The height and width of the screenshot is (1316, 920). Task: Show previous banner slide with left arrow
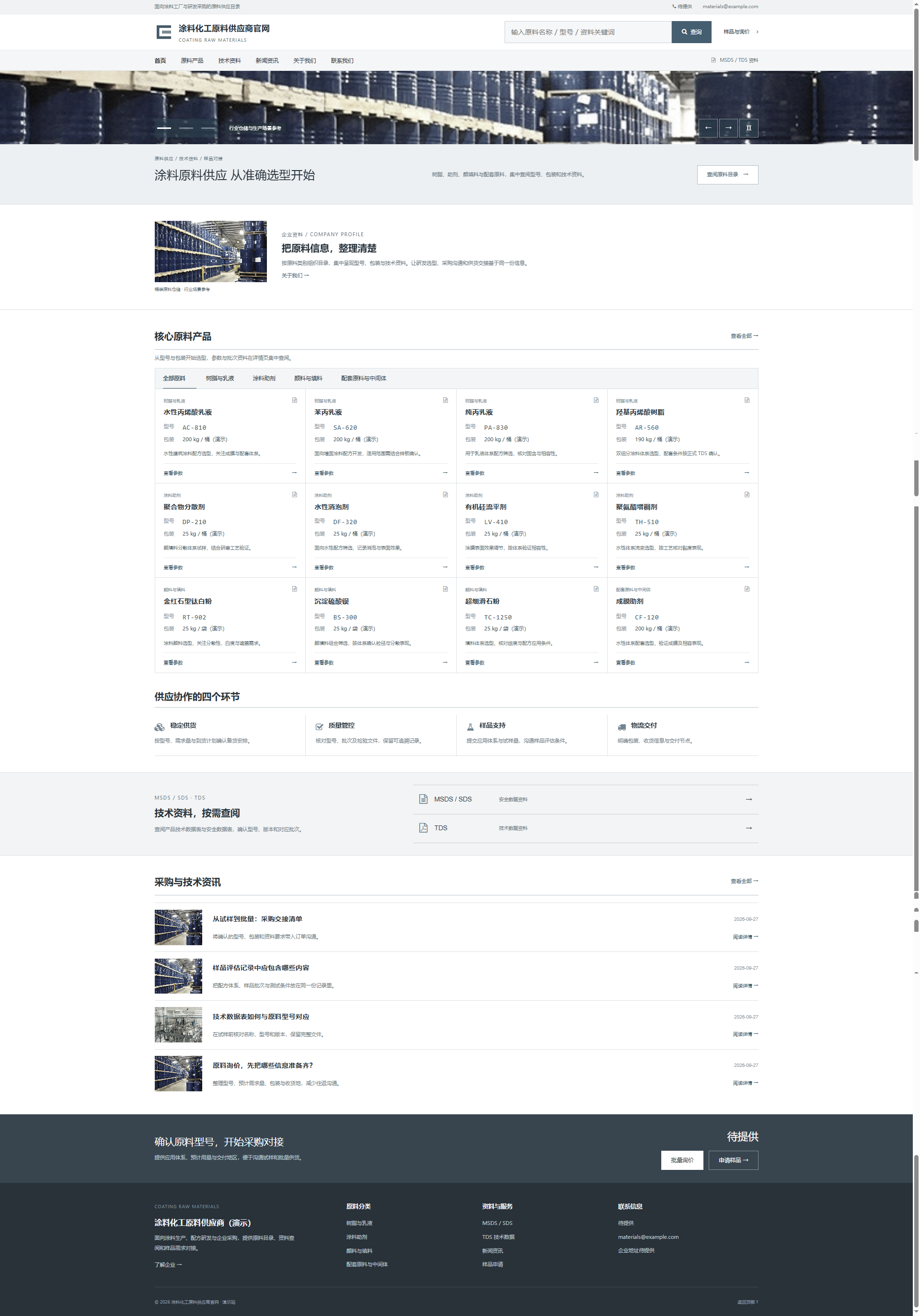tap(708, 128)
